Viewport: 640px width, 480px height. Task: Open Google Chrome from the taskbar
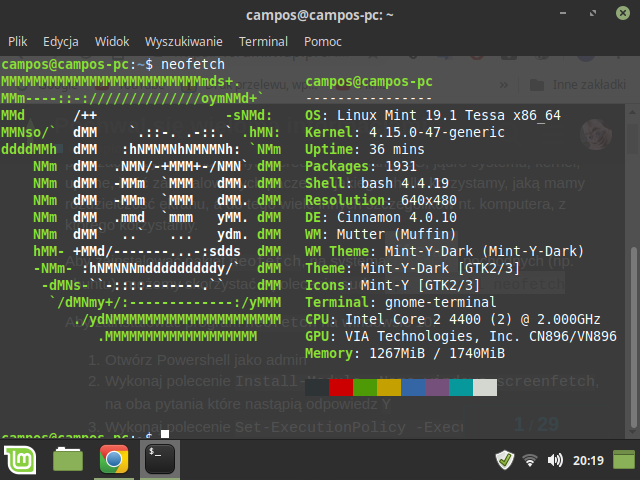point(113,459)
